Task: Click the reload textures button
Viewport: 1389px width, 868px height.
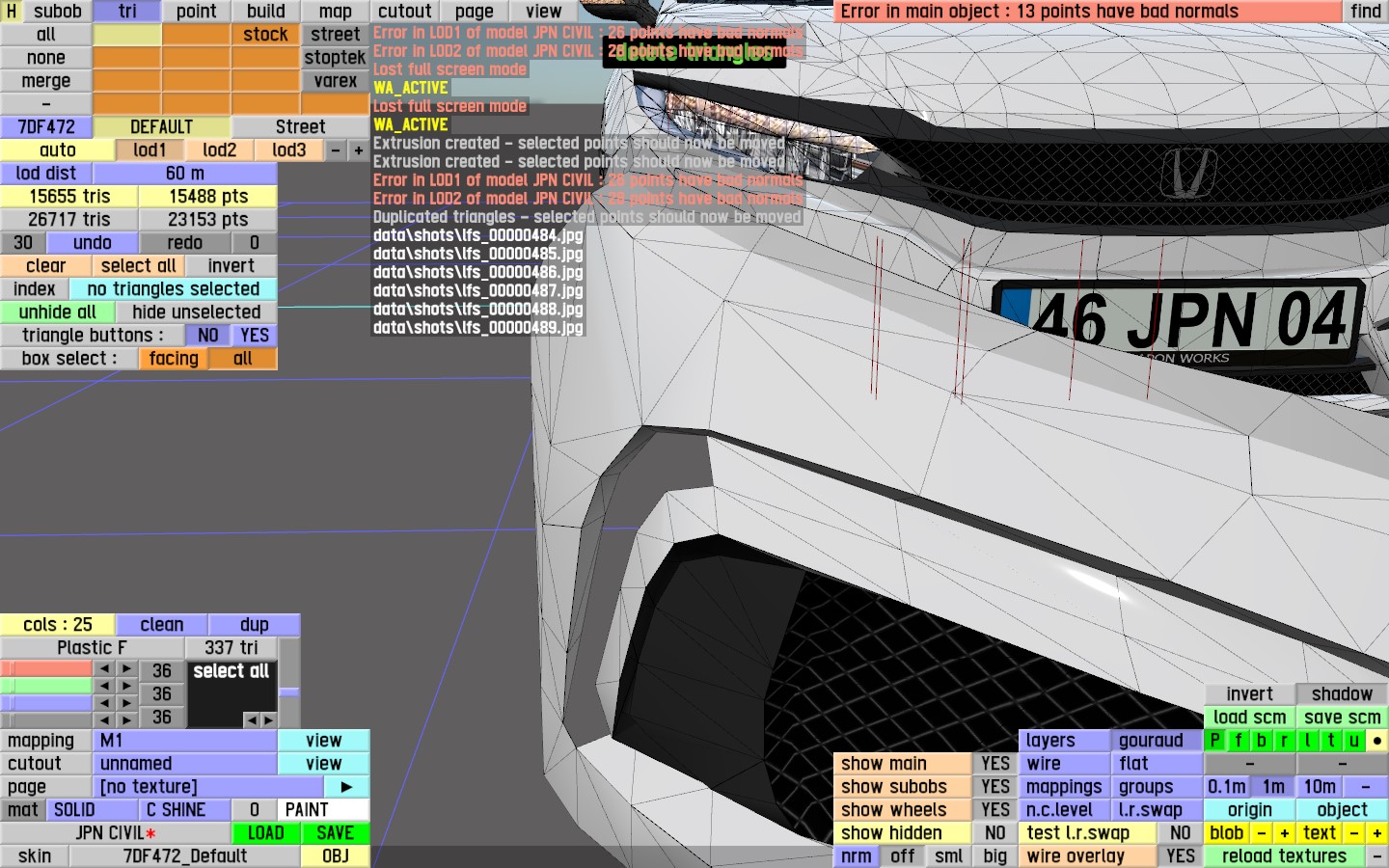Action: tap(1283, 856)
